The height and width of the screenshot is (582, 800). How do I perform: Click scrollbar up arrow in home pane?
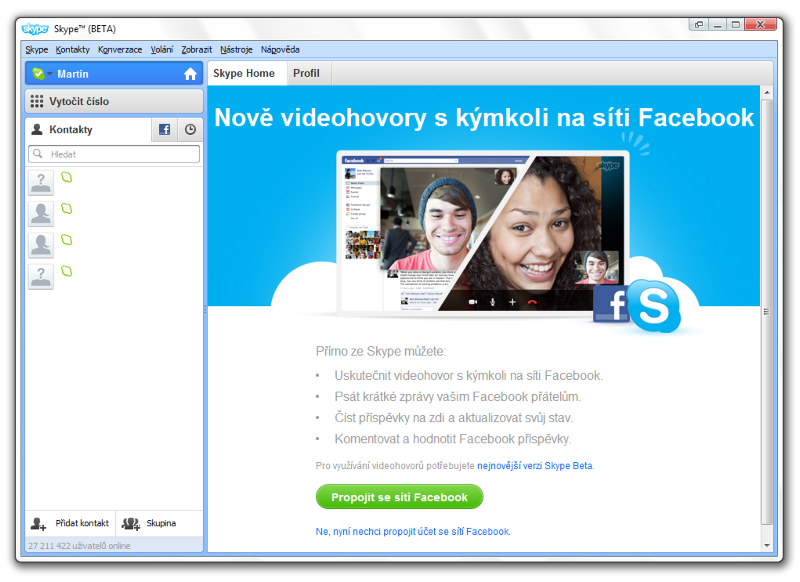pyautogui.click(x=766, y=92)
